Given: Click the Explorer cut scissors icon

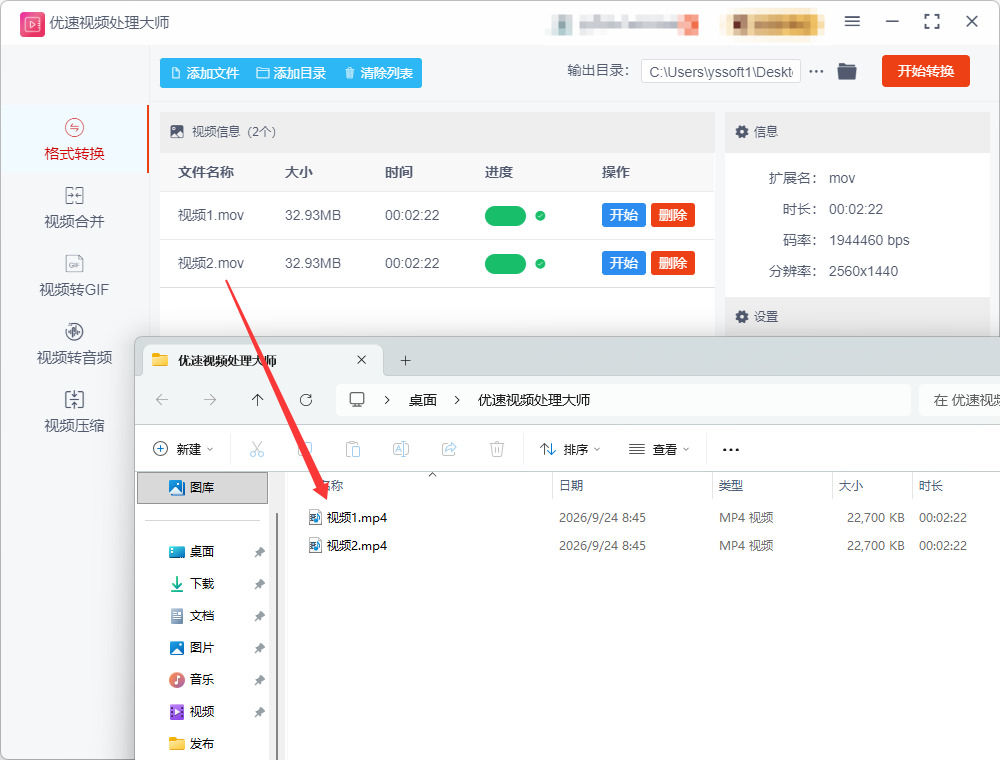Looking at the screenshot, I should pyautogui.click(x=257, y=449).
